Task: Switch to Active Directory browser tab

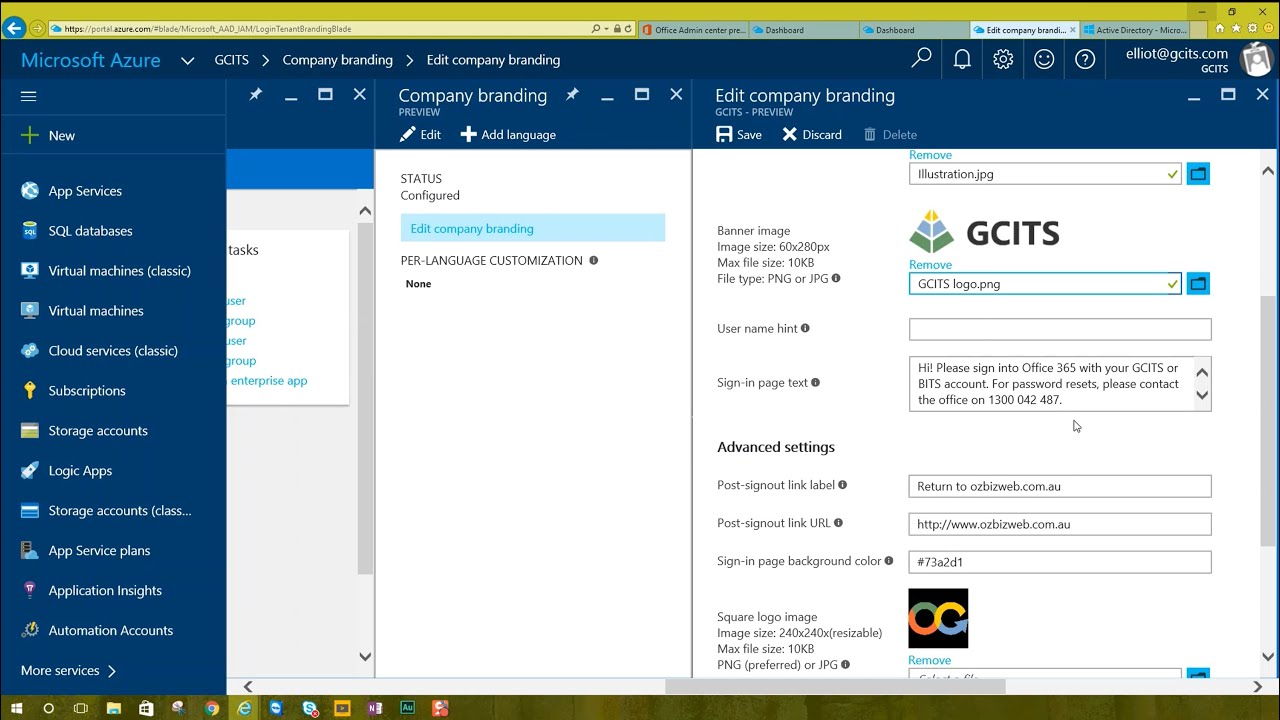Action: click(x=1134, y=30)
